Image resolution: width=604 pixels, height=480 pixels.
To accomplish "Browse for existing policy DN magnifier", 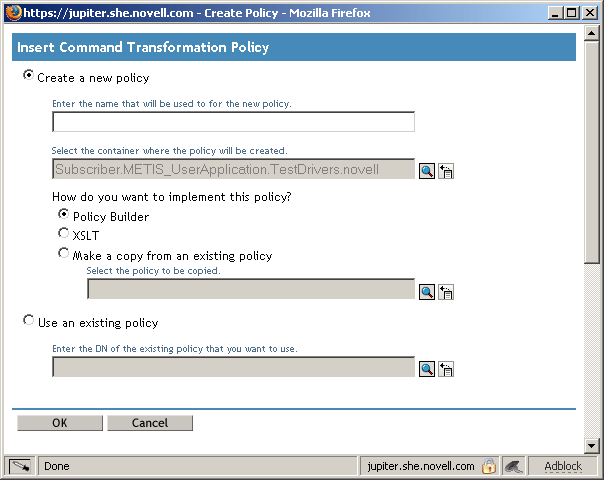I will coord(427,369).
